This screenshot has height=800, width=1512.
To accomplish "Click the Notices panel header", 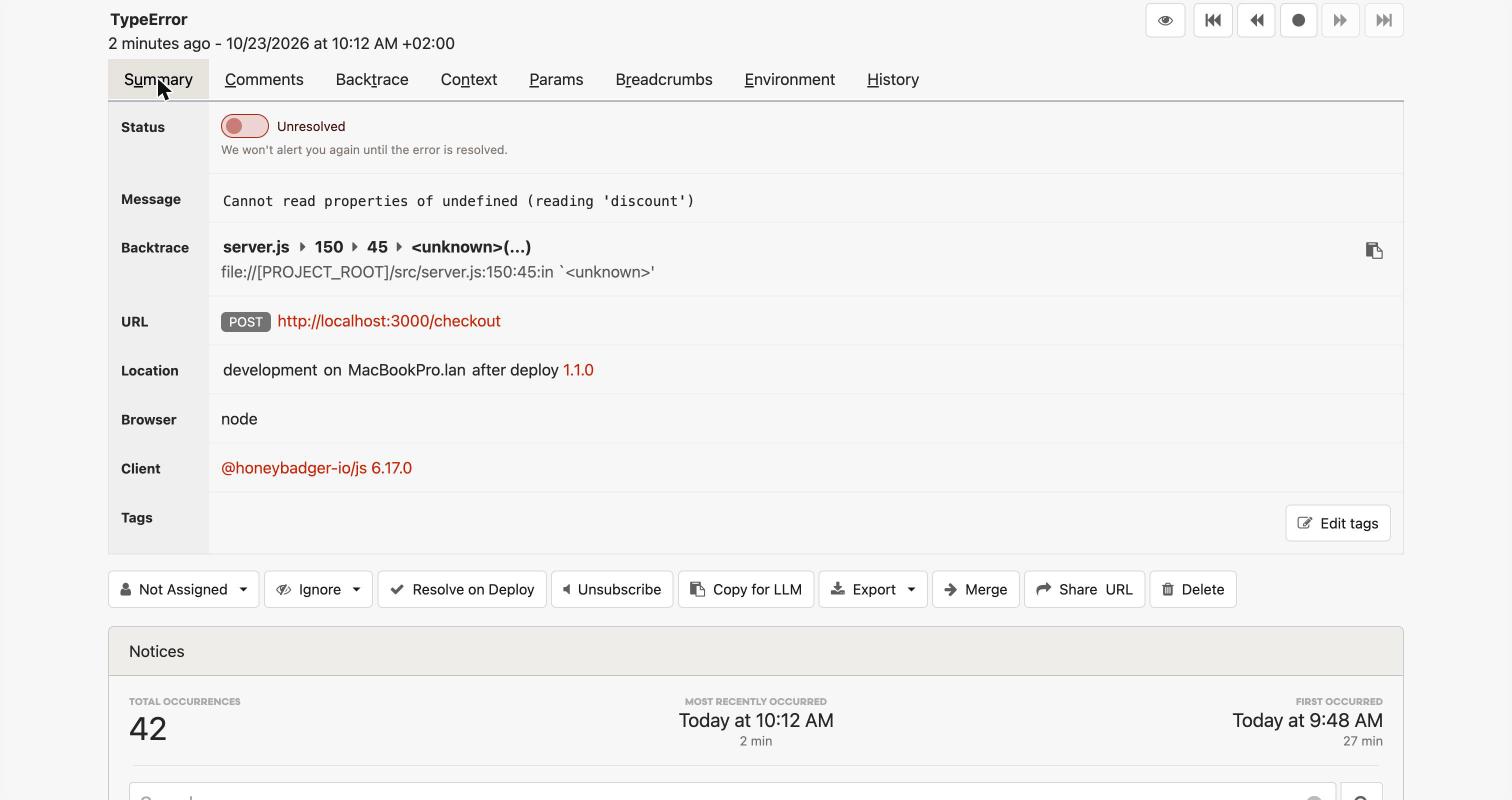I will [756, 651].
